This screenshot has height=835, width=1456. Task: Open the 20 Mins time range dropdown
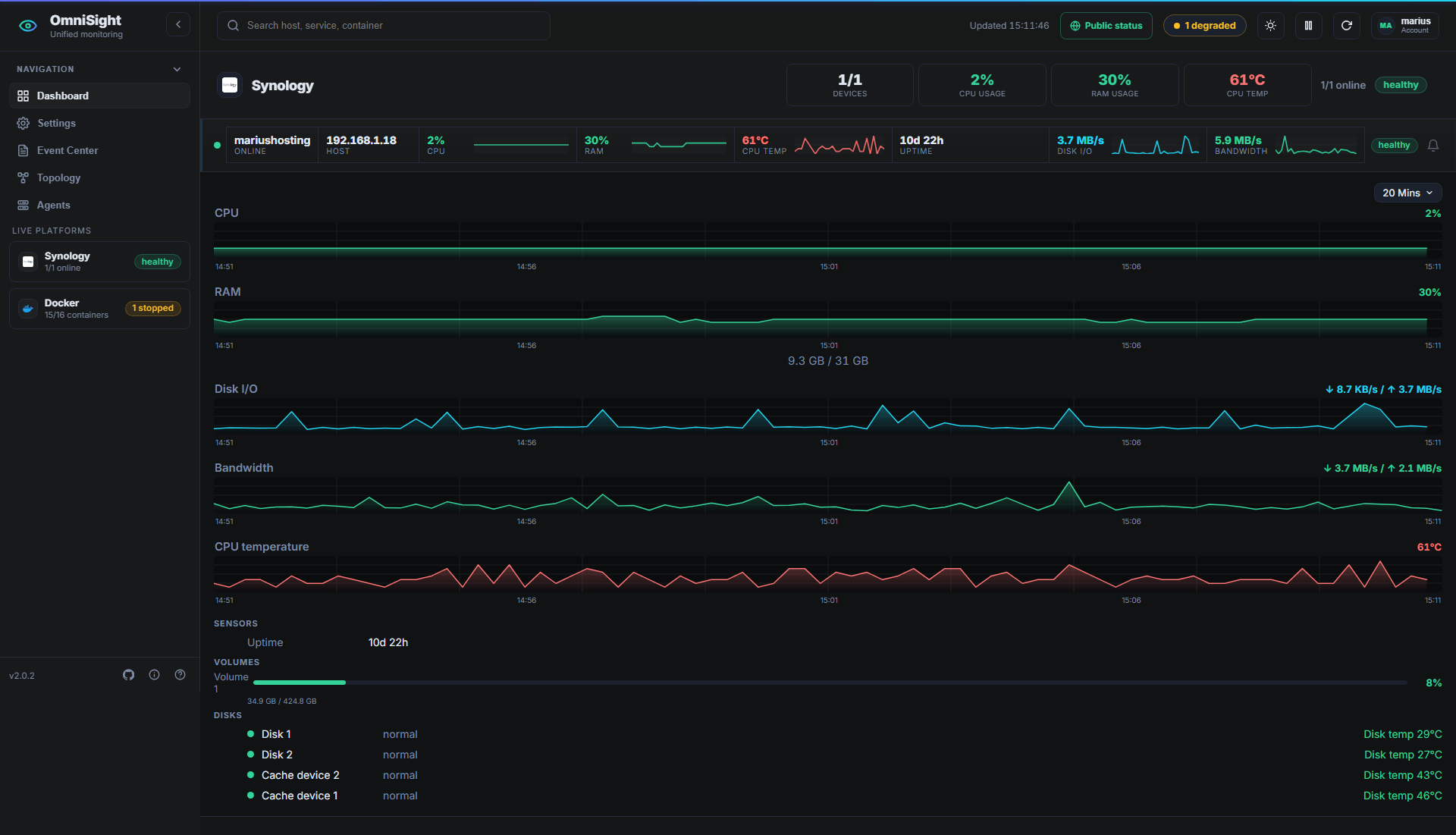tap(1407, 193)
